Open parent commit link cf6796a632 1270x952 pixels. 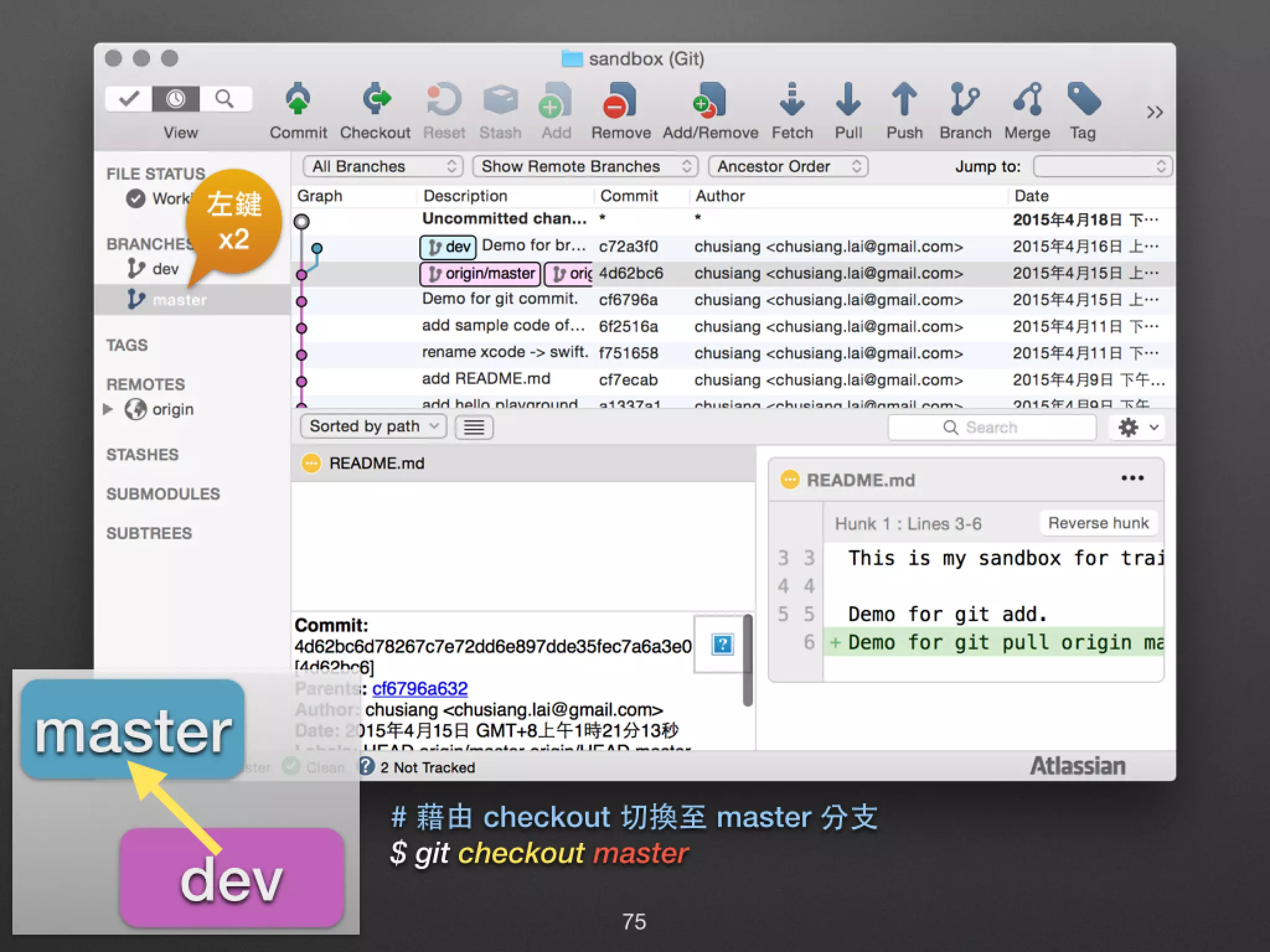(x=420, y=689)
